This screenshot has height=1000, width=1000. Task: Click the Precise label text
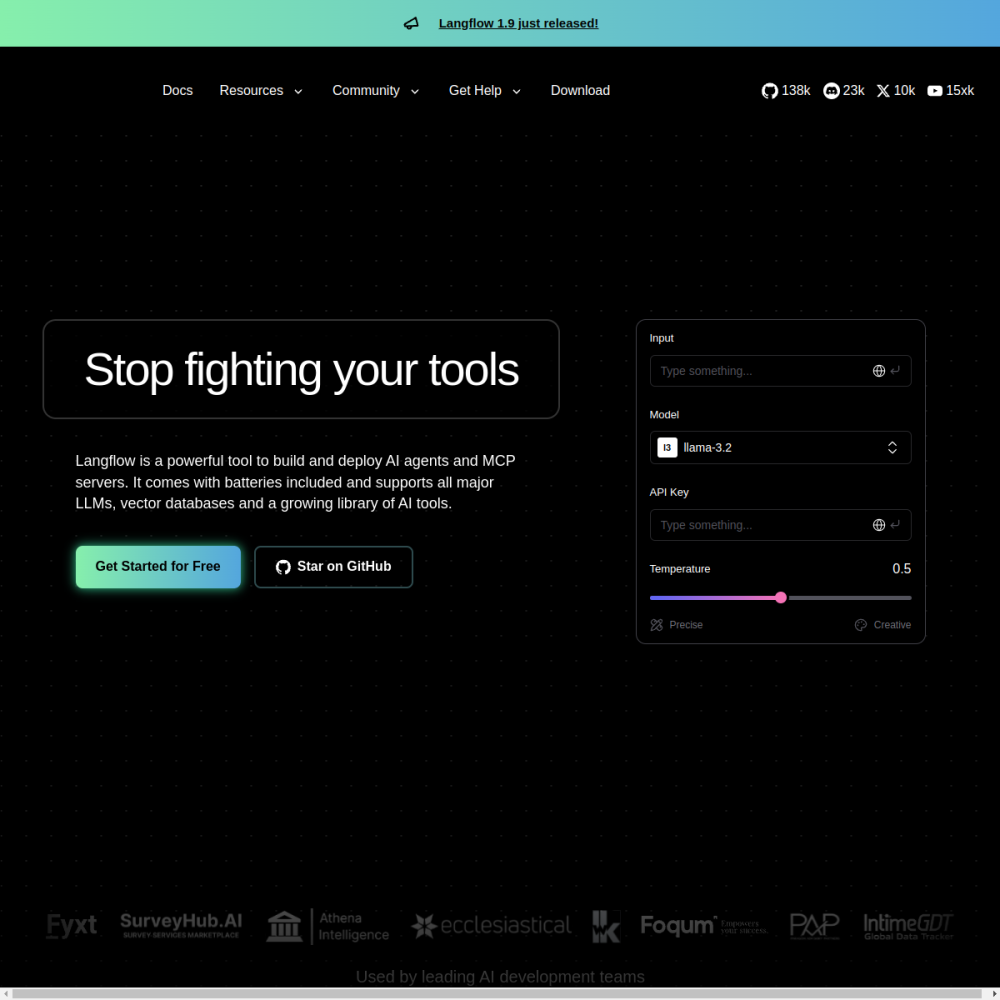[686, 624]
